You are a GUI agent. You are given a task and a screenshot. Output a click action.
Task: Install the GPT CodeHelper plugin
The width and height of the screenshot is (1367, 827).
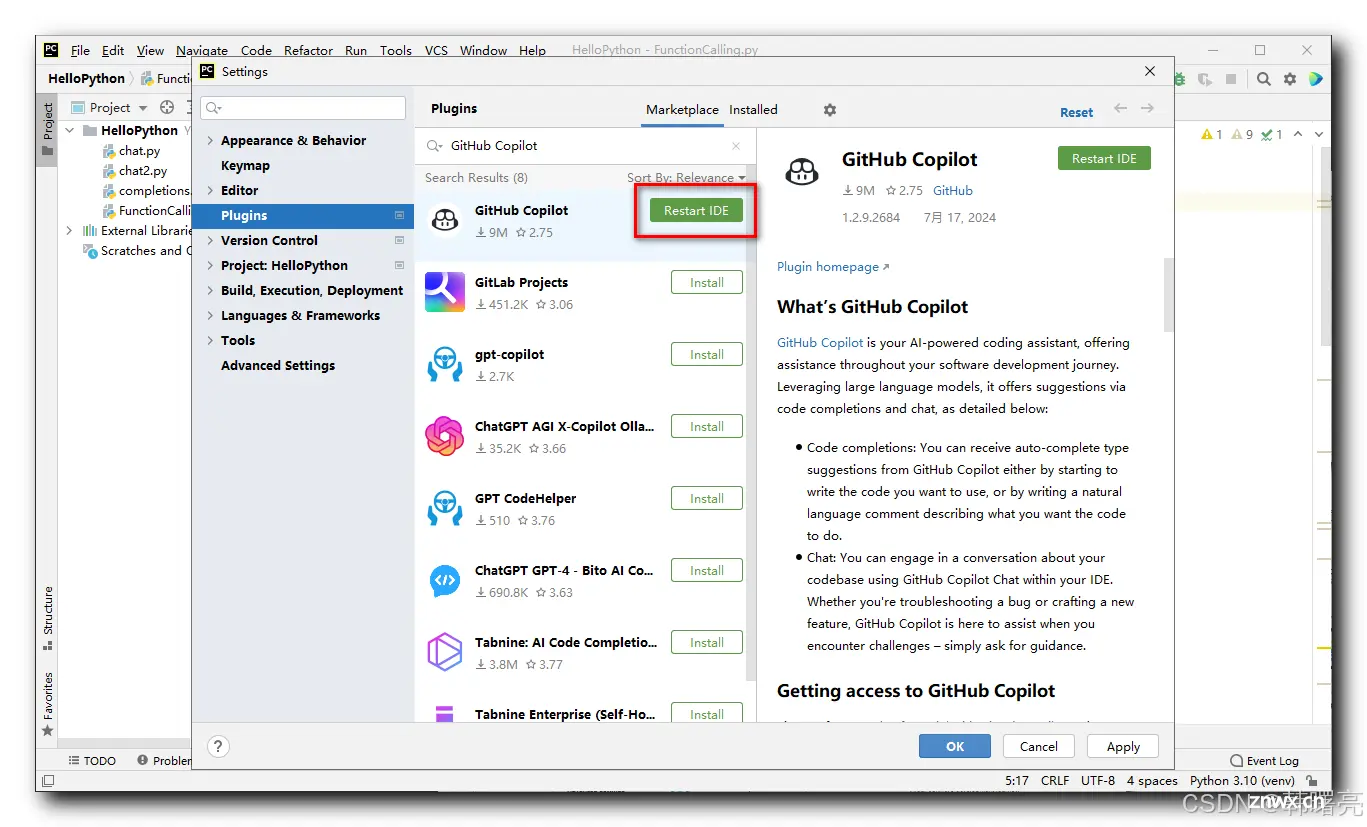[707, 499]
